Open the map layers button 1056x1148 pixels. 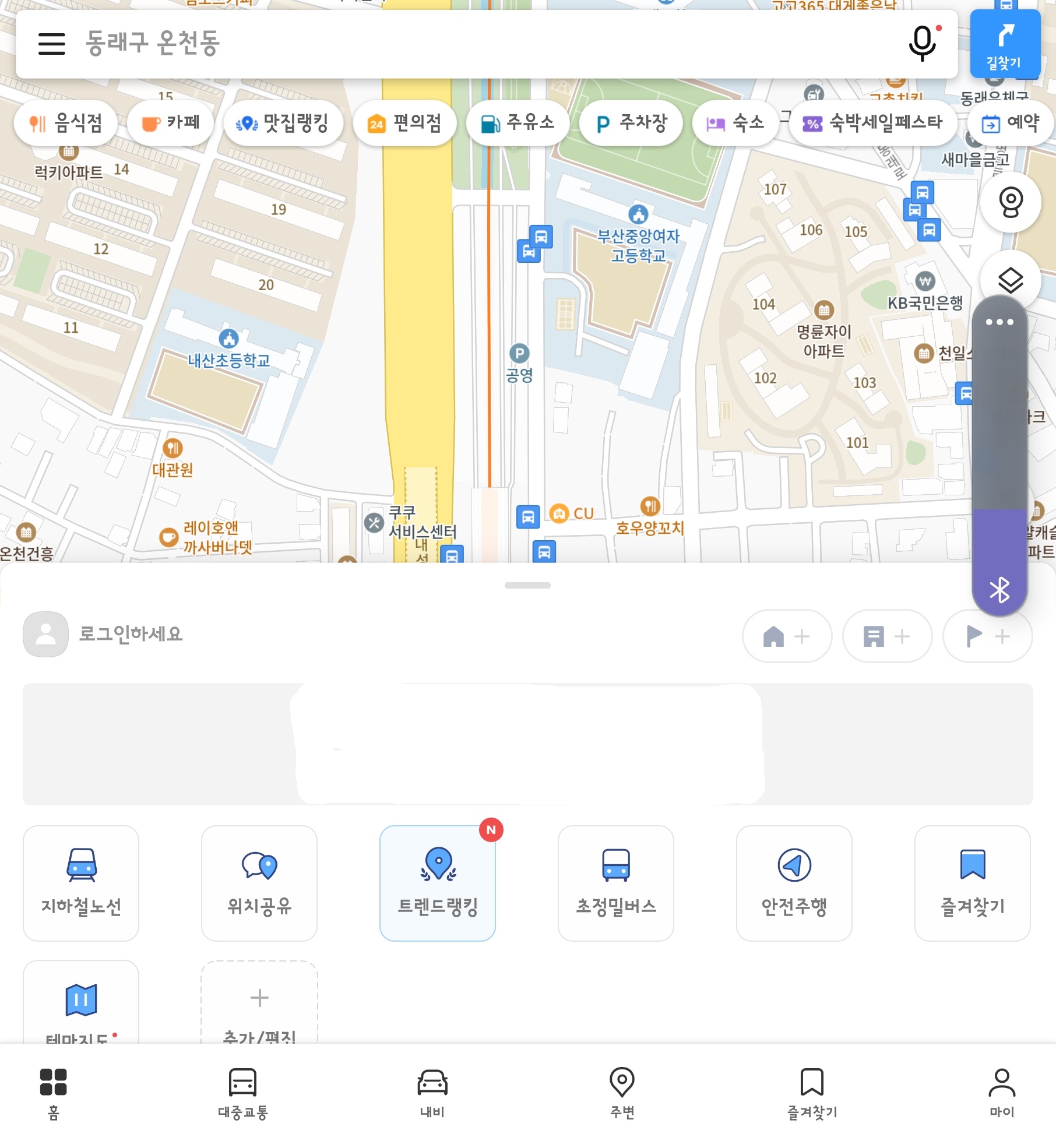(1011, 281)
